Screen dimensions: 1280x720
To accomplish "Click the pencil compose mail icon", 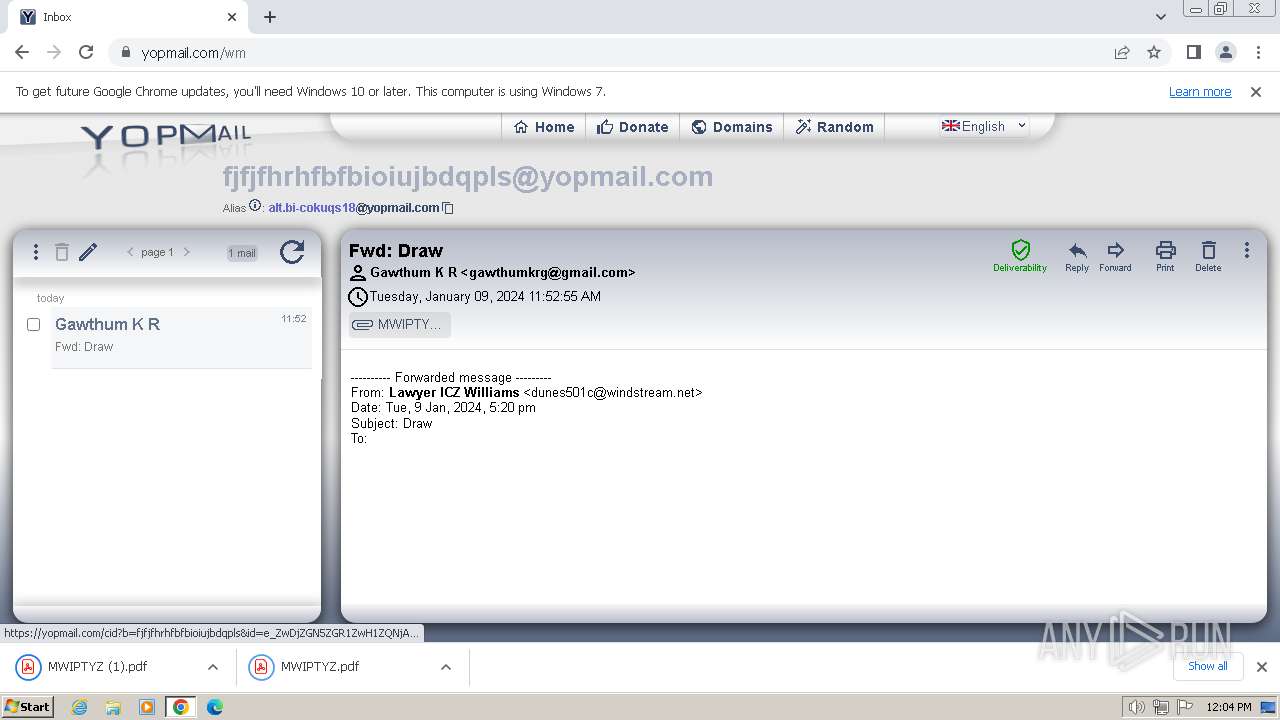I will [x=88, y=252].
